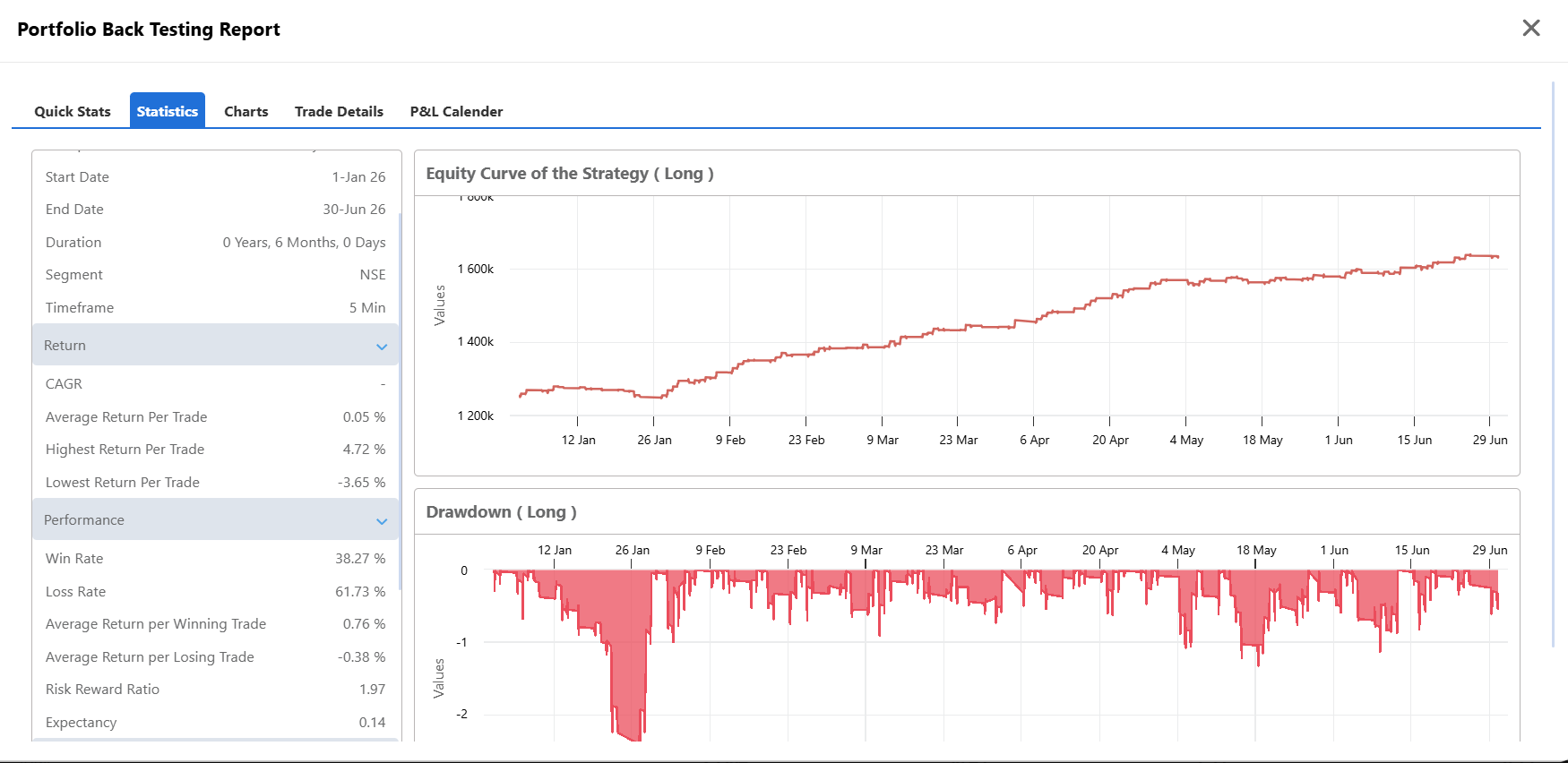The height and width of the screenshot is (763, 1568).
Task: Go to the P&L Calender tab
Action: click(456, 111)
